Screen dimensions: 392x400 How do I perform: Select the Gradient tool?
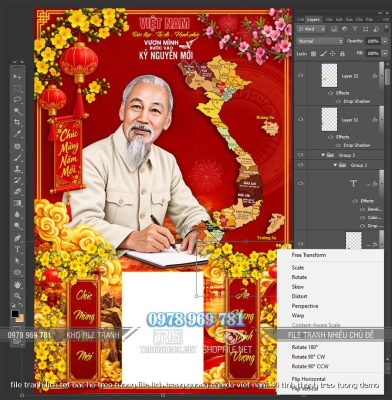[x=17, y=203]
